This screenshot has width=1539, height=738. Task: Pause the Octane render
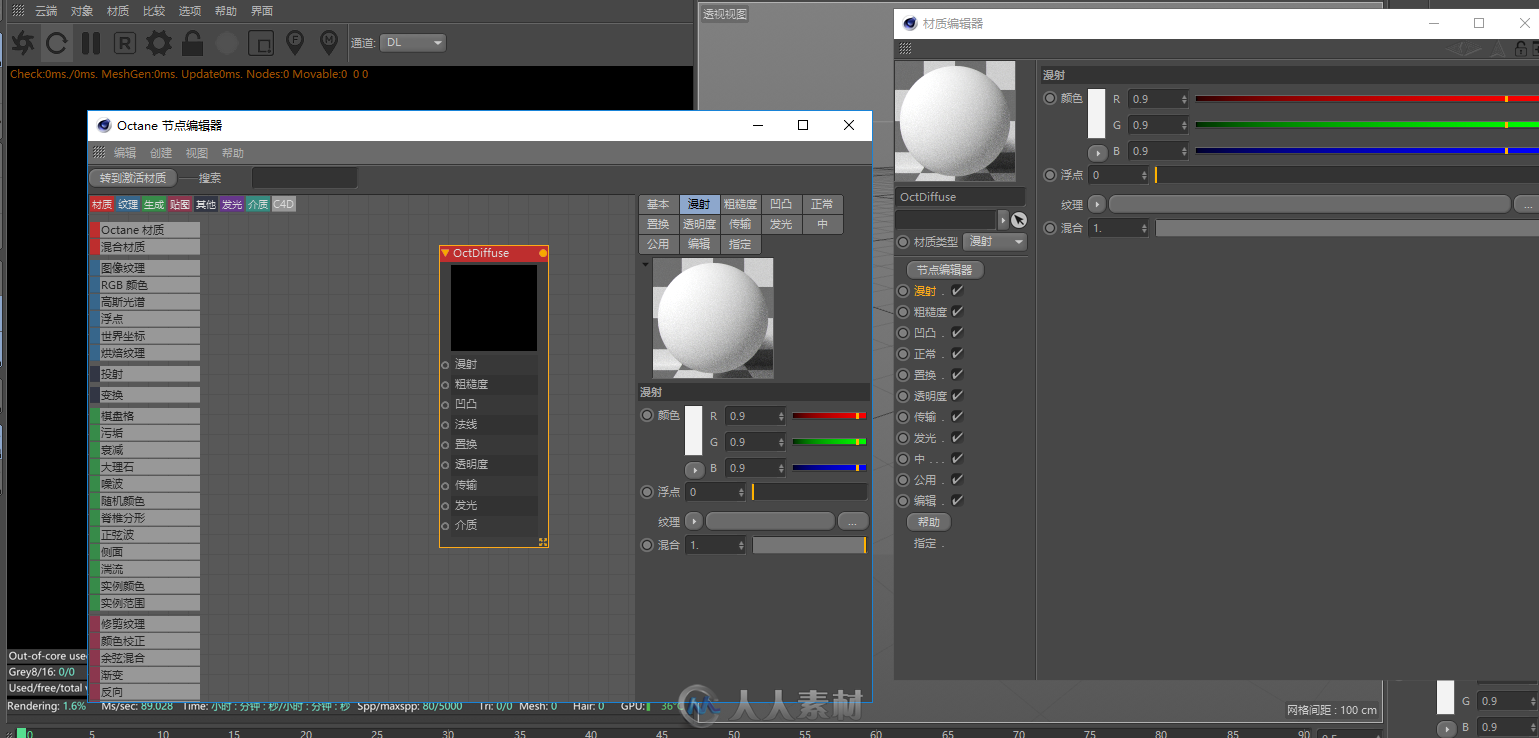click(x=91, y=43)
